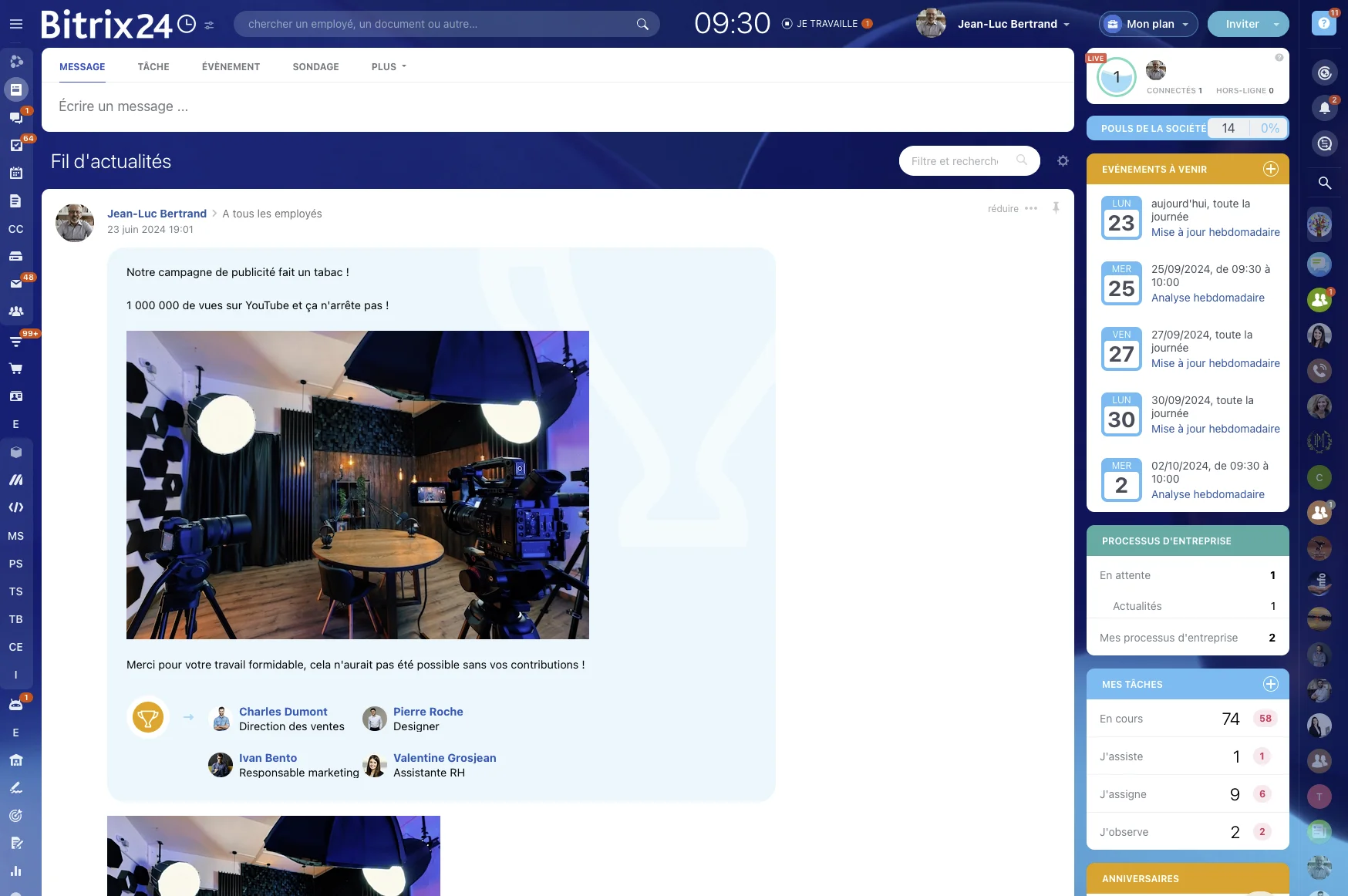This screenshot has height=896, width=1348.
Task: Open notifications bell in right sidebar
Action: pos(1324,108)
